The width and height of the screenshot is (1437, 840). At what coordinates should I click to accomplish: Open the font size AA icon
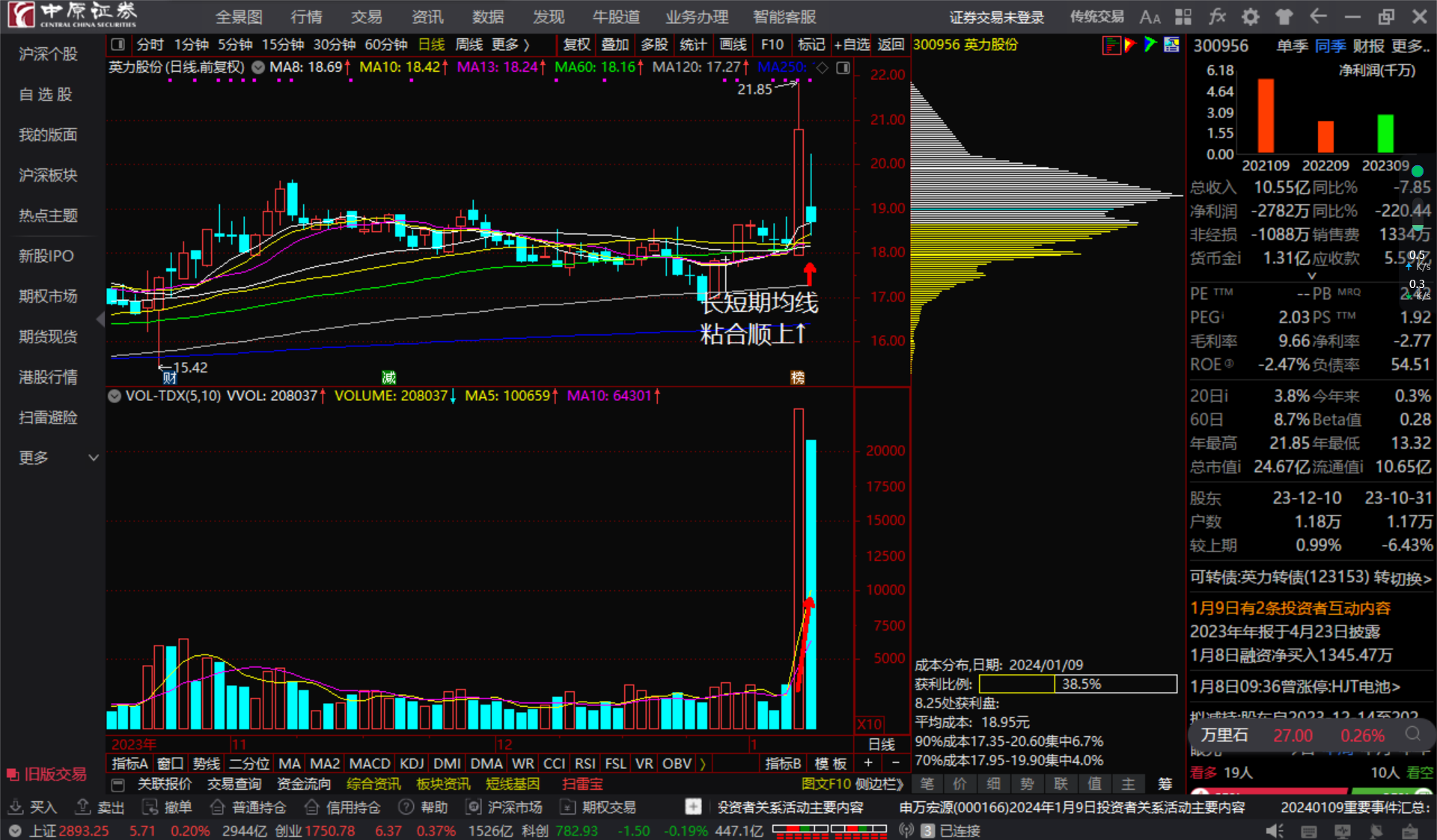click(x=1150, y=17)
